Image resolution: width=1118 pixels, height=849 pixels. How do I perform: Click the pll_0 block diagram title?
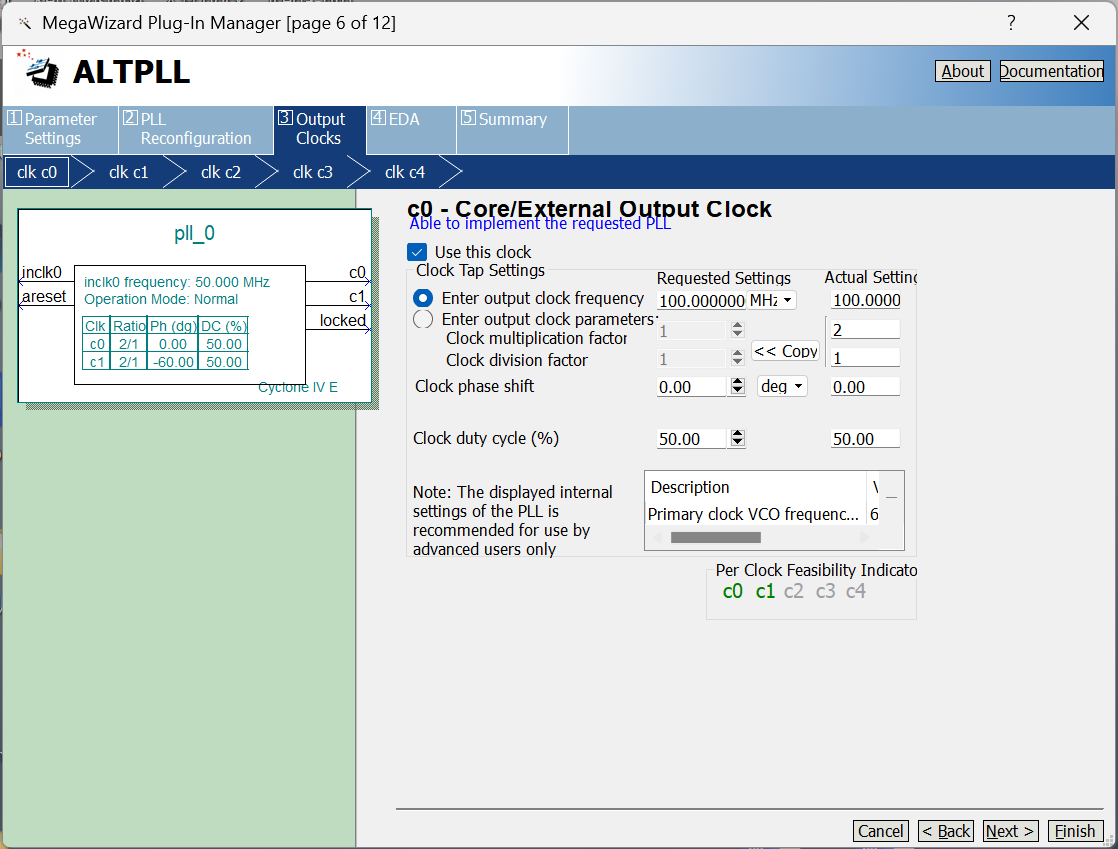[194, 233]
